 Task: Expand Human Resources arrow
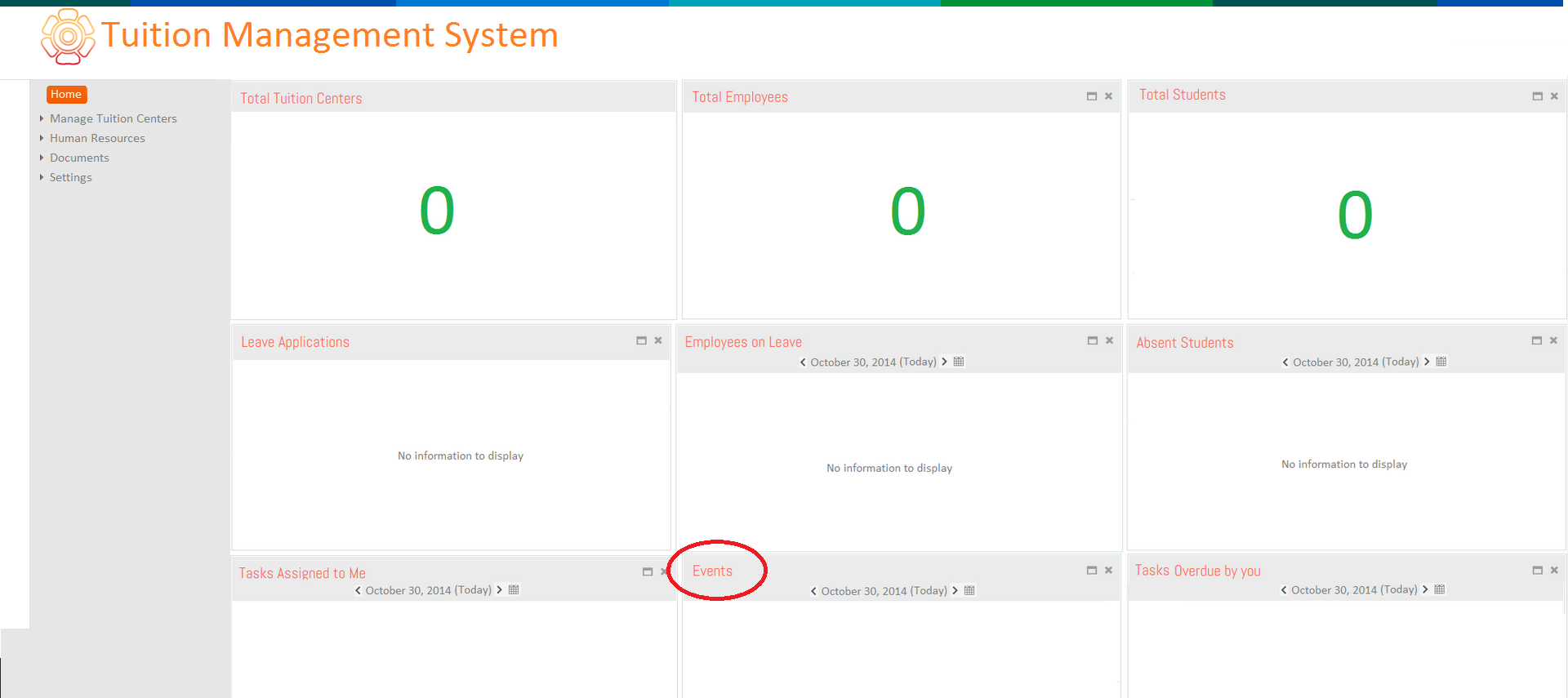(42, 138)
